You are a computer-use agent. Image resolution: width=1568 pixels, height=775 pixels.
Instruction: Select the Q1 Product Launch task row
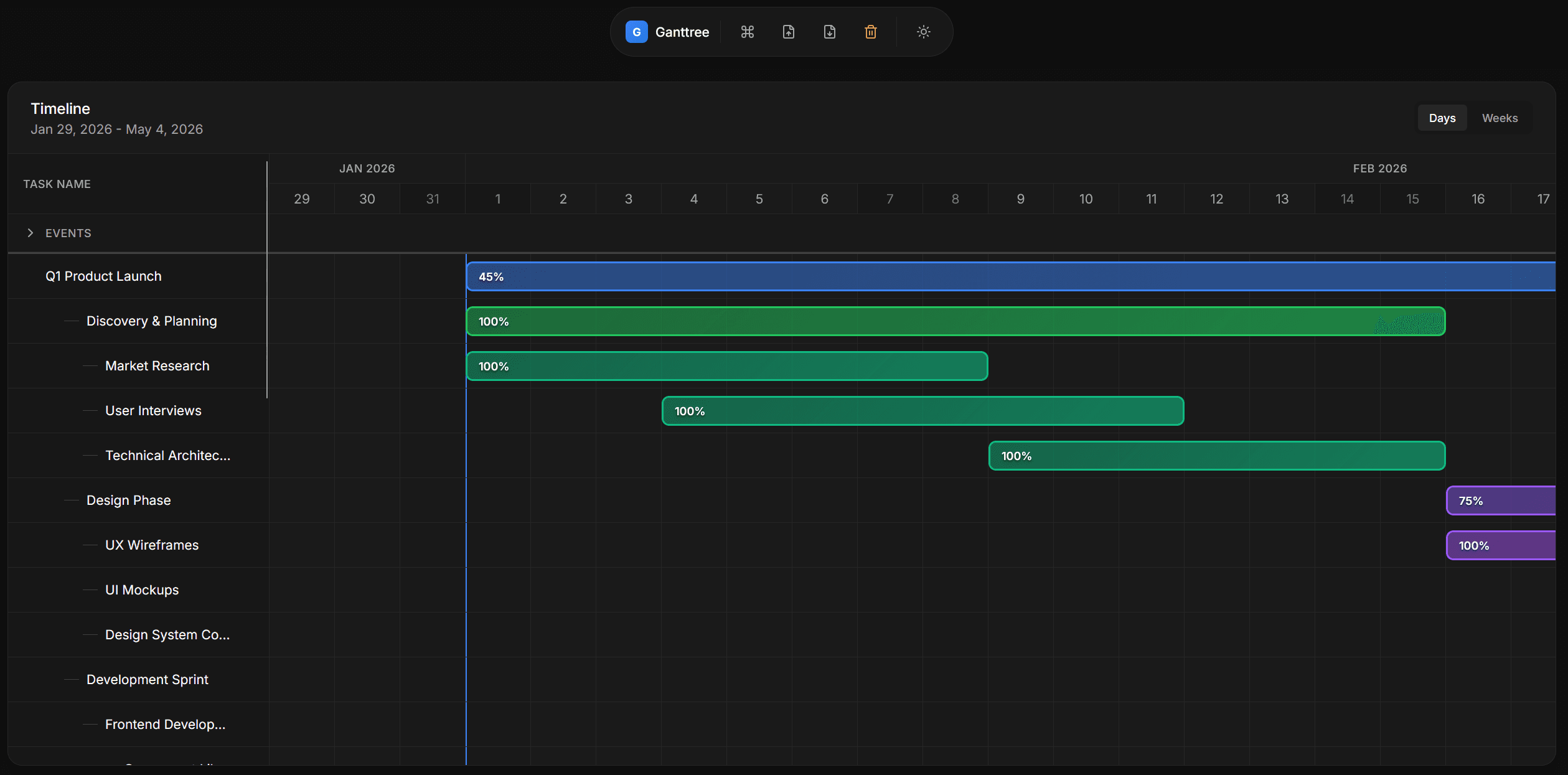coord(103,276)
